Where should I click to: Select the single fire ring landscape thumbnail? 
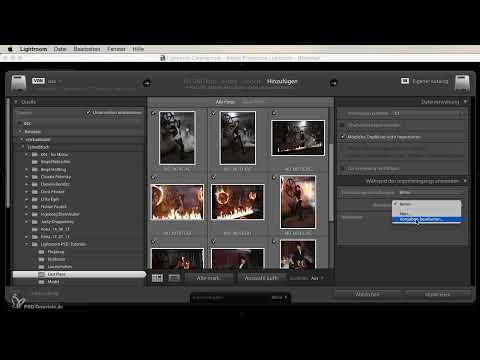[237, 202]
